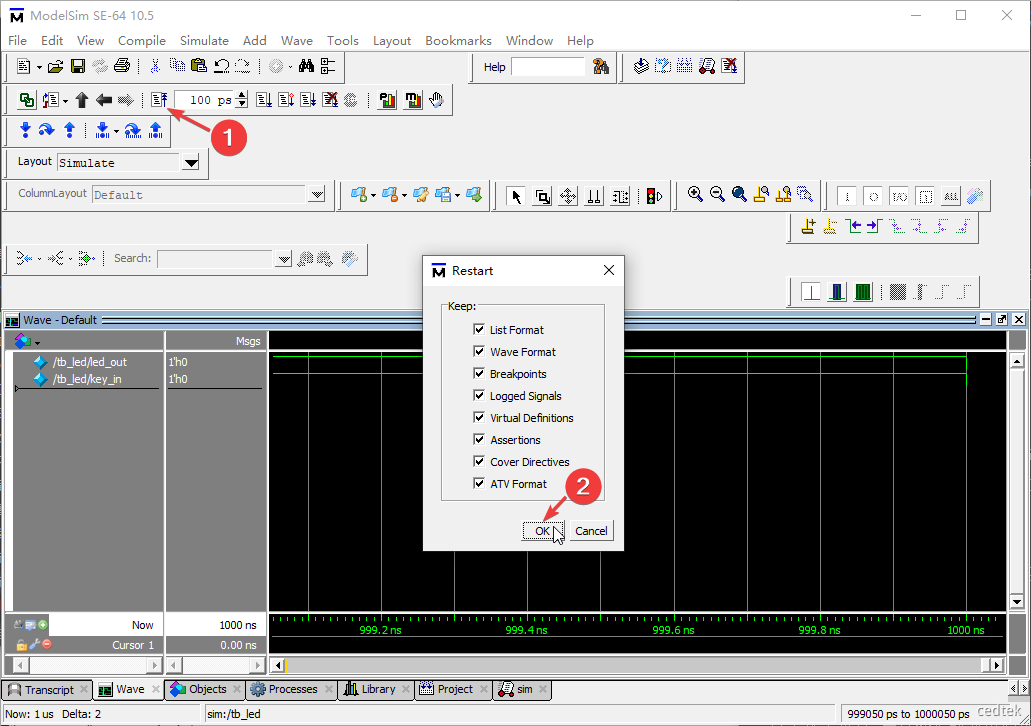Open the Layout Simulate dropdown
This screenshot has height=726, width=1031.
tap(191, 162)
